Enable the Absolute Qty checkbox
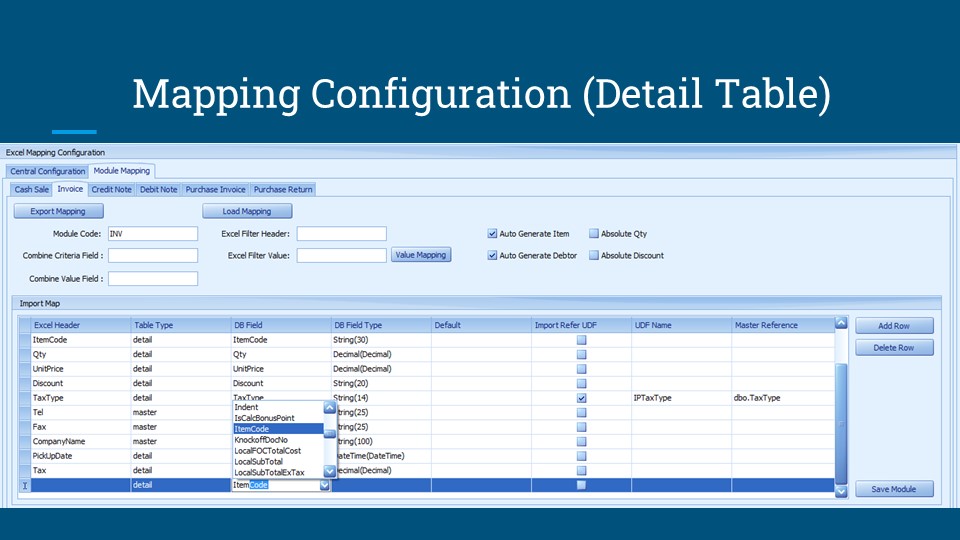960x540 pixels. tap(594, 233)
